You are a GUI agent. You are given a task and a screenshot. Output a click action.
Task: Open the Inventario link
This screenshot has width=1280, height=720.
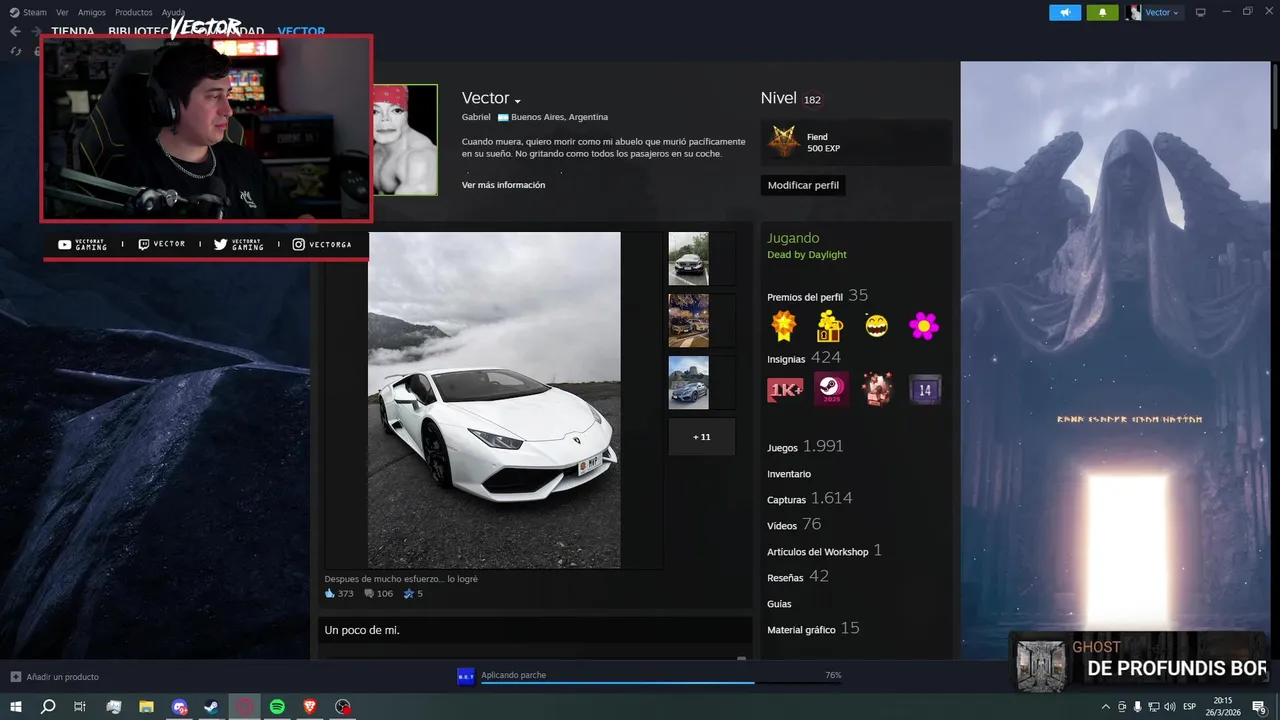789,474
